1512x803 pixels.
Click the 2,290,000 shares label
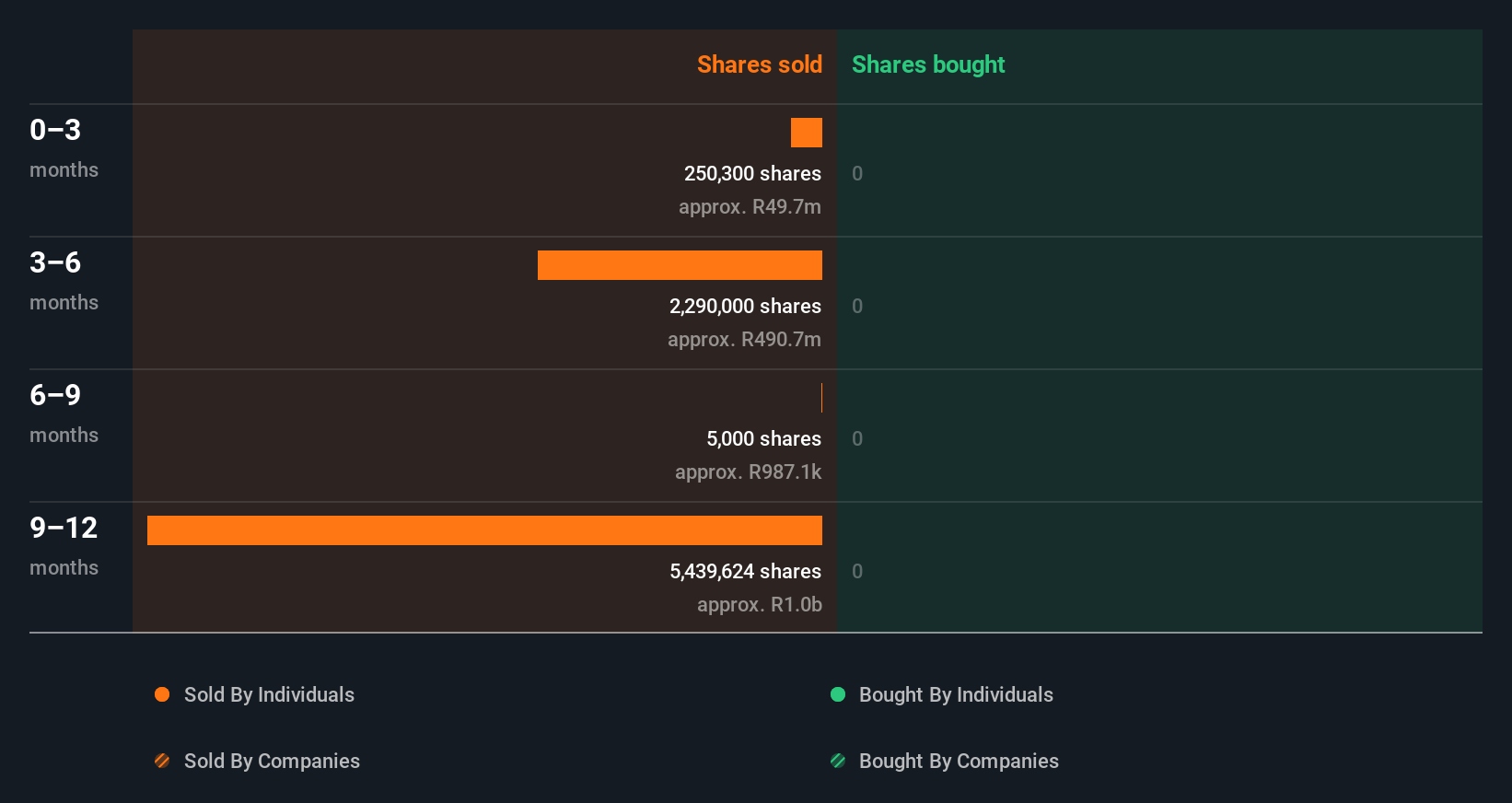[745, 306]
